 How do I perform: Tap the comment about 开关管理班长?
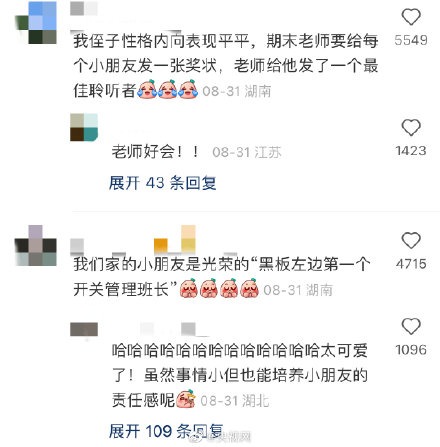(222, 276)
